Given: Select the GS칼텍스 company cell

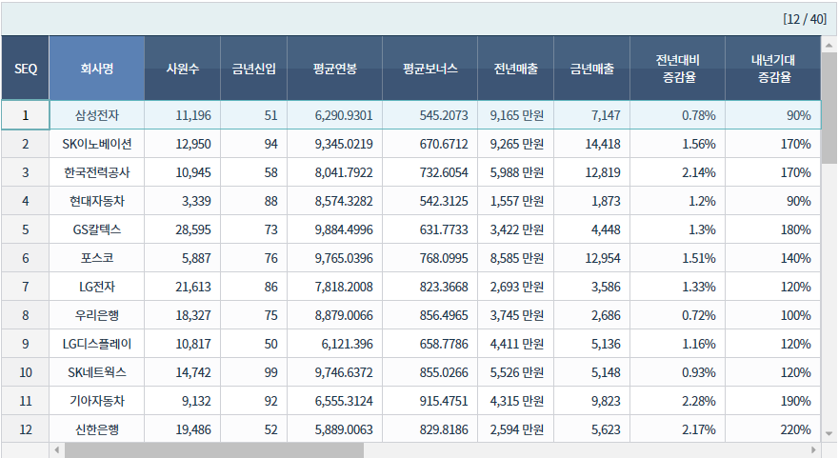Looking at the screenshot, I should click(97, 230).
